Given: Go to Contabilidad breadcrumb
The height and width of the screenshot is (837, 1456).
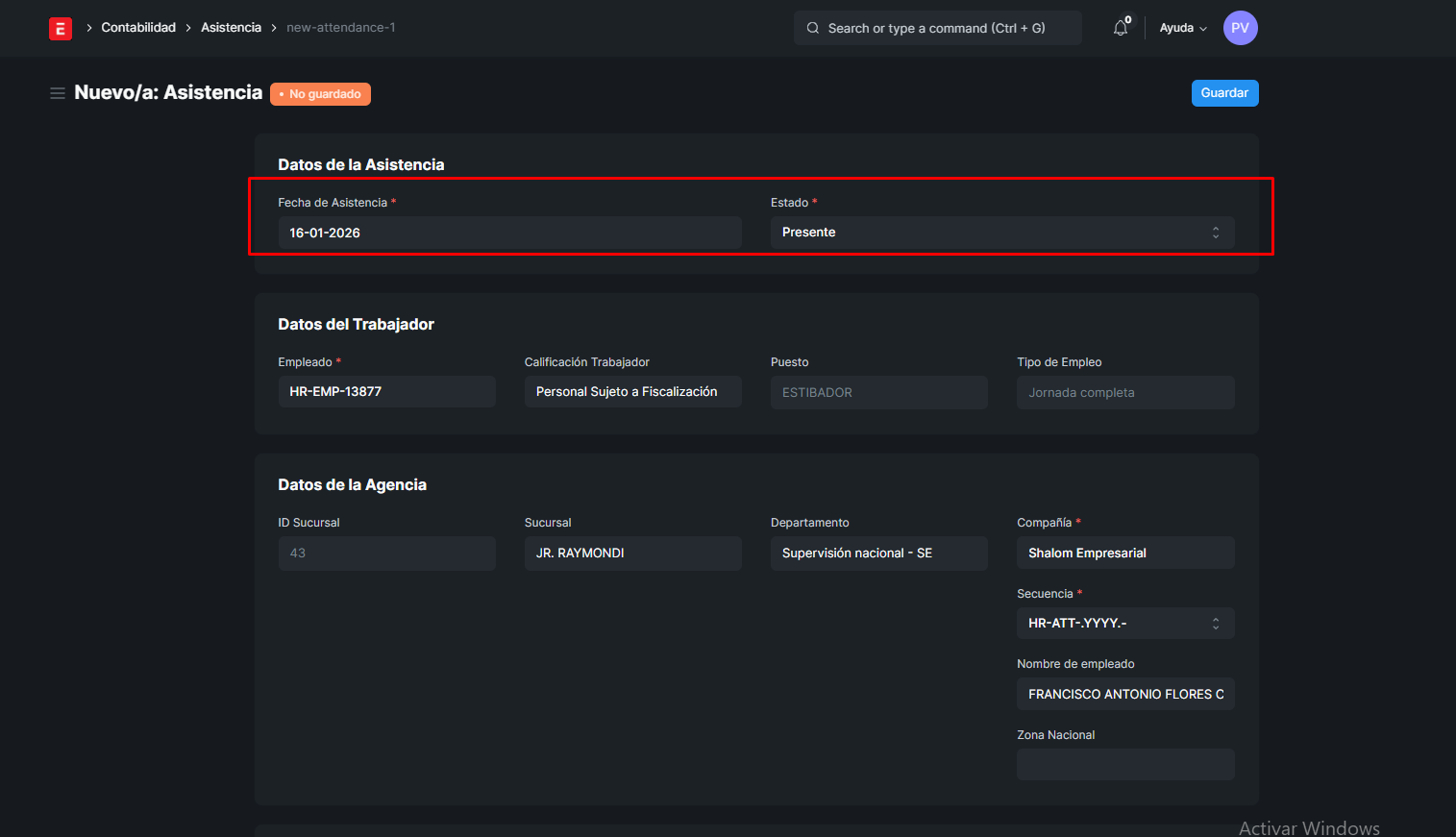Looking at the screenshot, I should (x=138, y=28).
